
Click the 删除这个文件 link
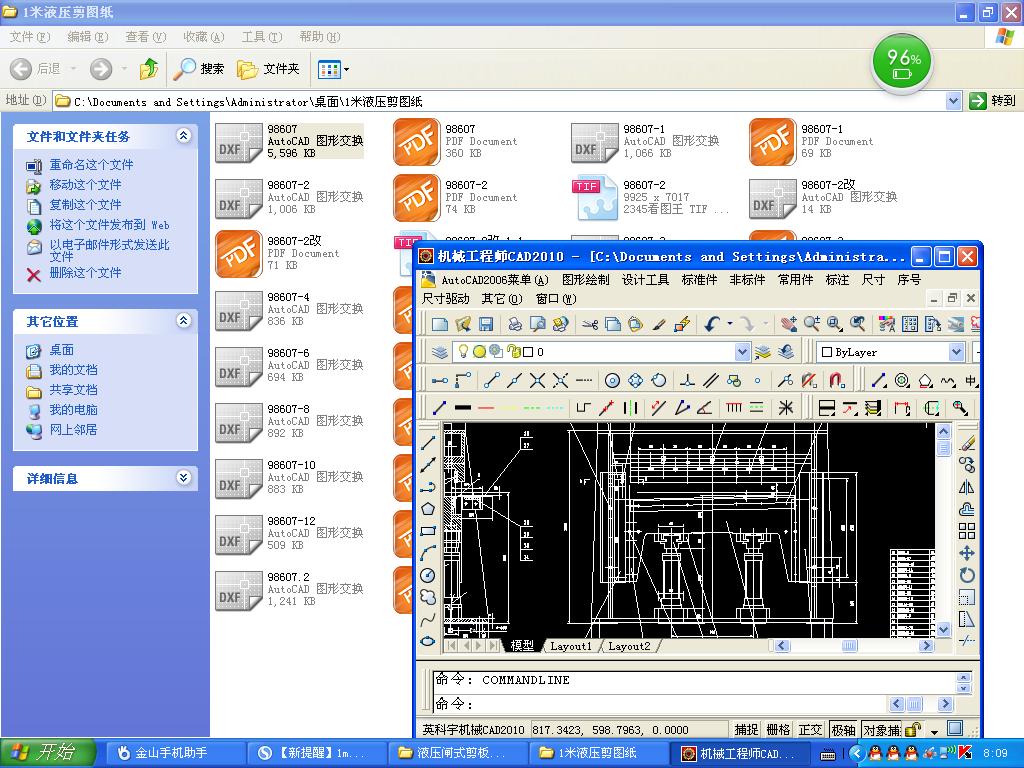point(85,273)
